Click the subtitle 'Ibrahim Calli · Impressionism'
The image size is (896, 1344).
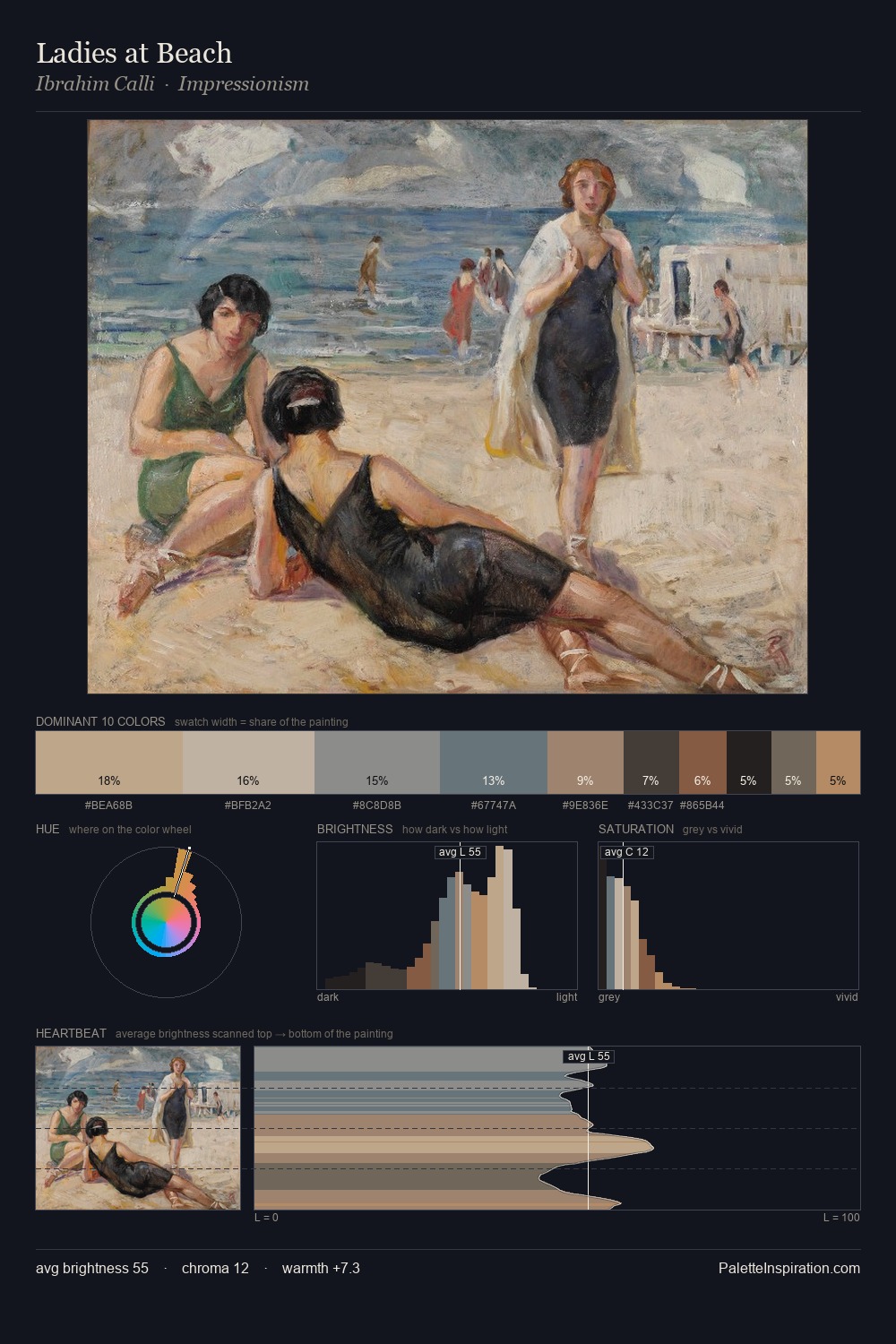pyautogui.click(x=172, y=84)
